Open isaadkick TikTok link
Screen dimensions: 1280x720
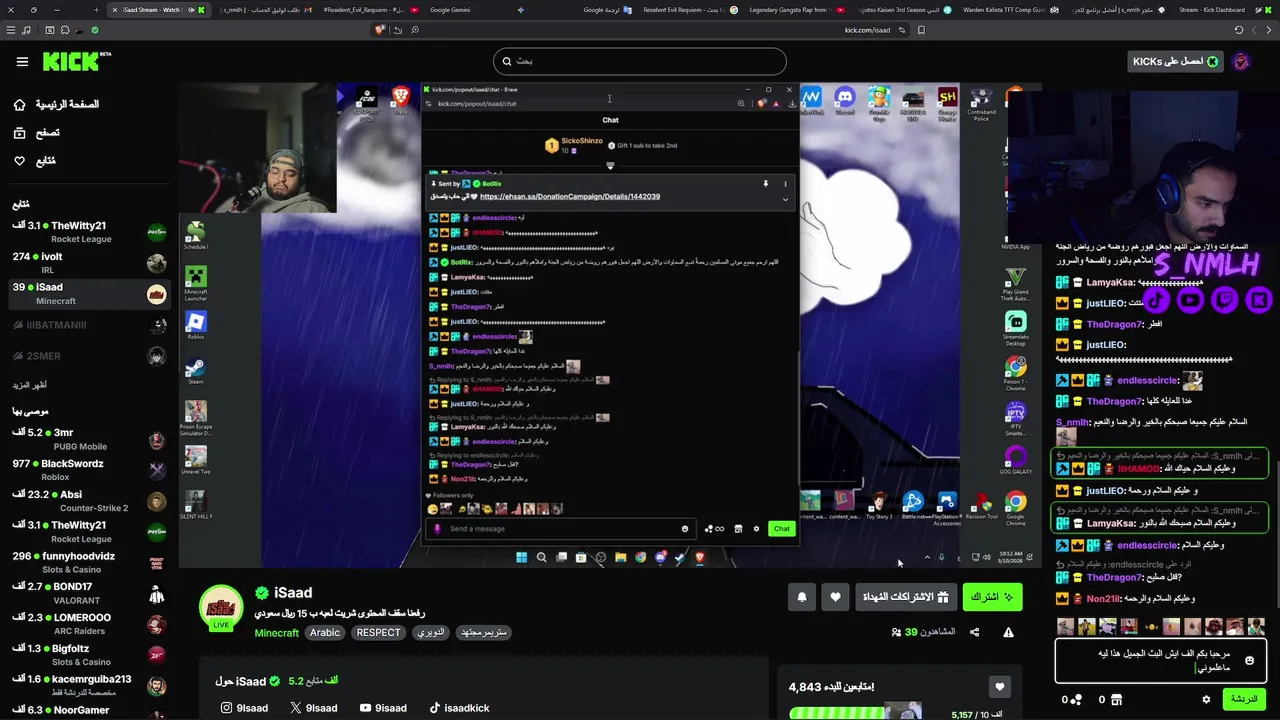click(459, 708)
